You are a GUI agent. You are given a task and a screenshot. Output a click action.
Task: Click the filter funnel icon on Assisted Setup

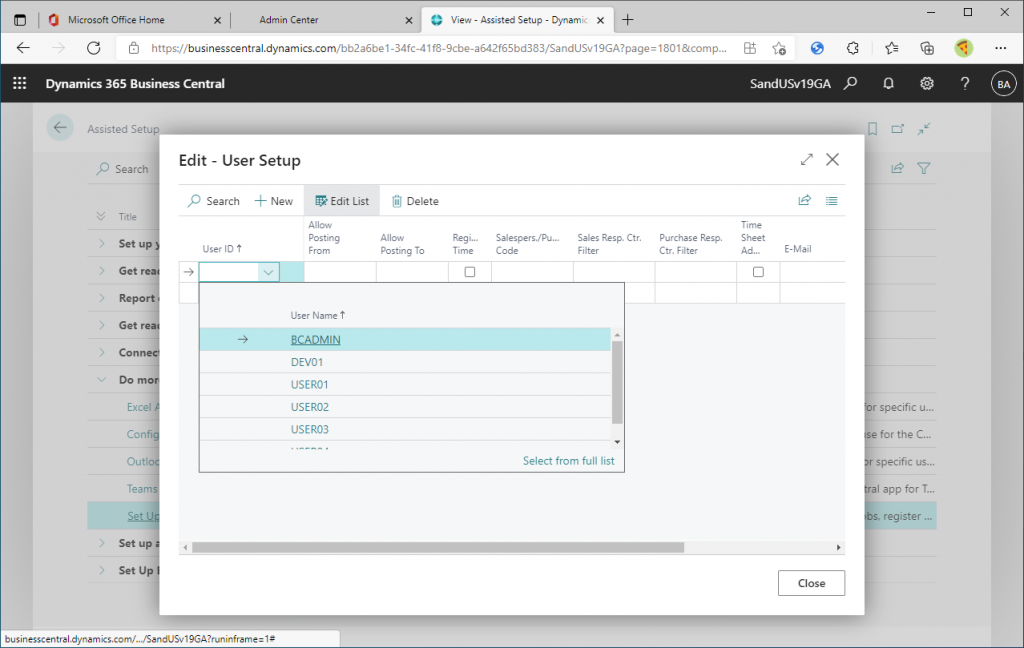click(x=923, y=169)
